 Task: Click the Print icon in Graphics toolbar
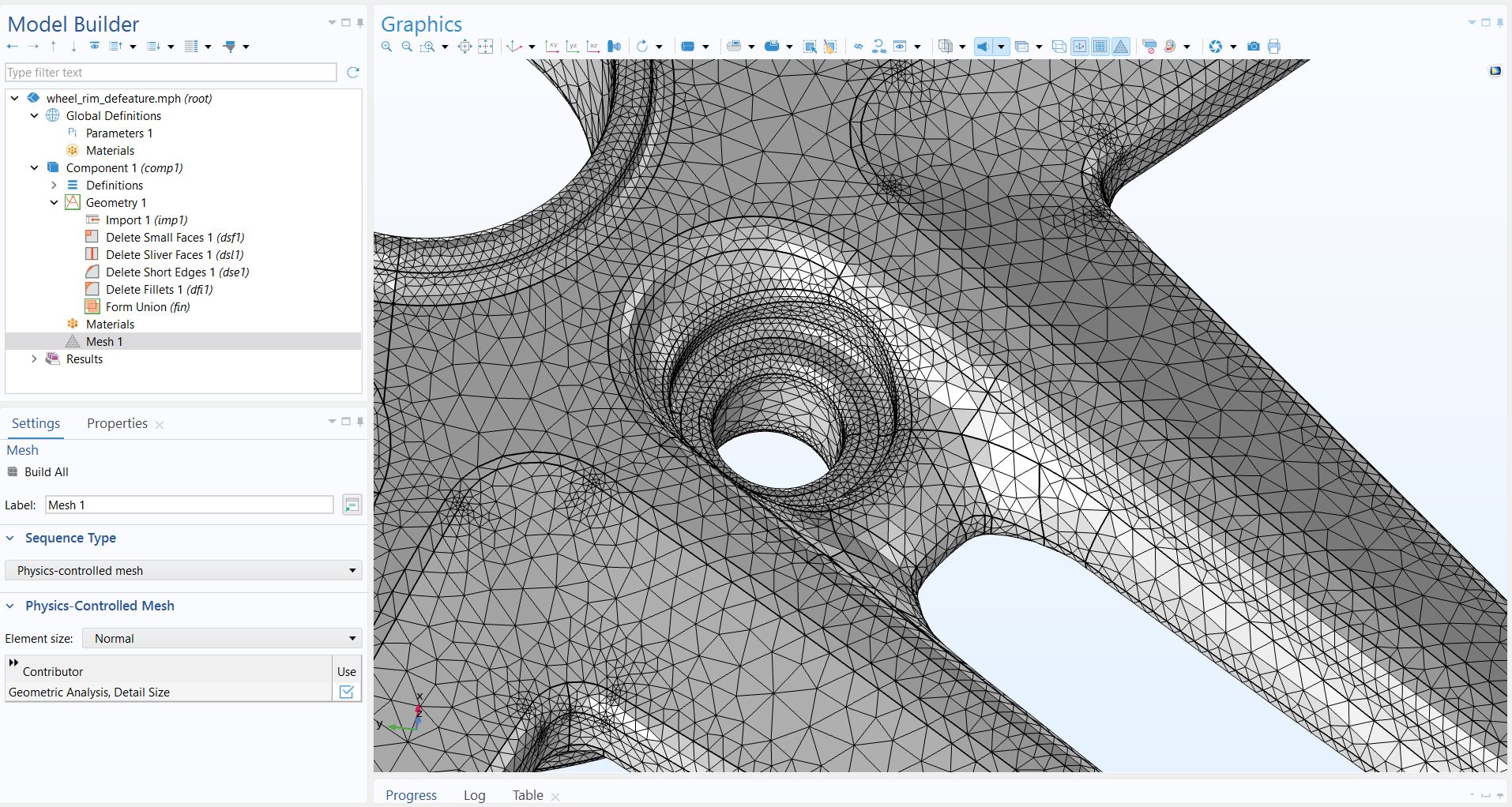[1273, 47]
